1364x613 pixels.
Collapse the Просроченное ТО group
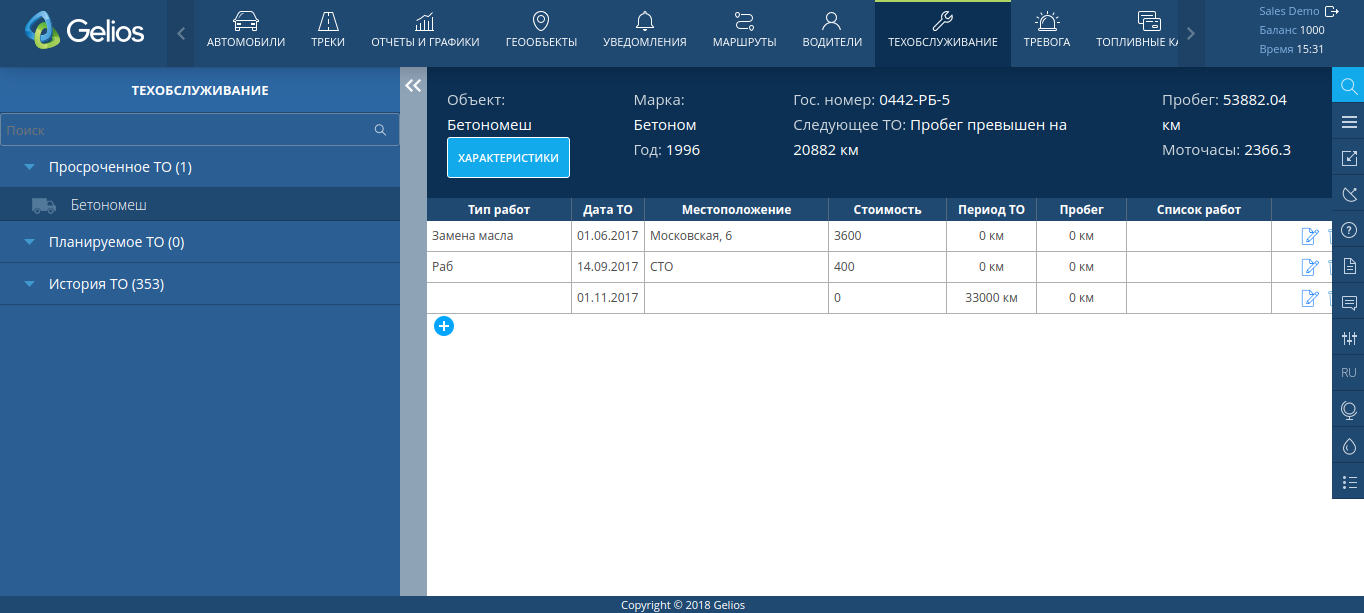(x=30, y=167)
